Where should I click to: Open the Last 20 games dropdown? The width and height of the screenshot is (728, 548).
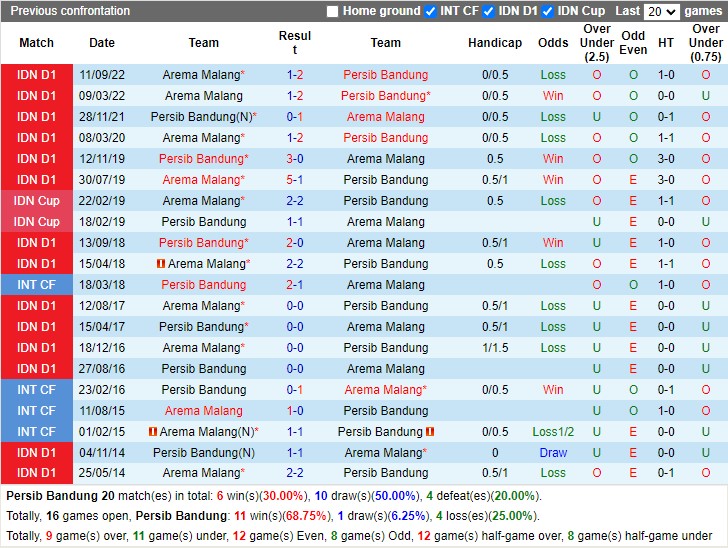coord(662,12)
